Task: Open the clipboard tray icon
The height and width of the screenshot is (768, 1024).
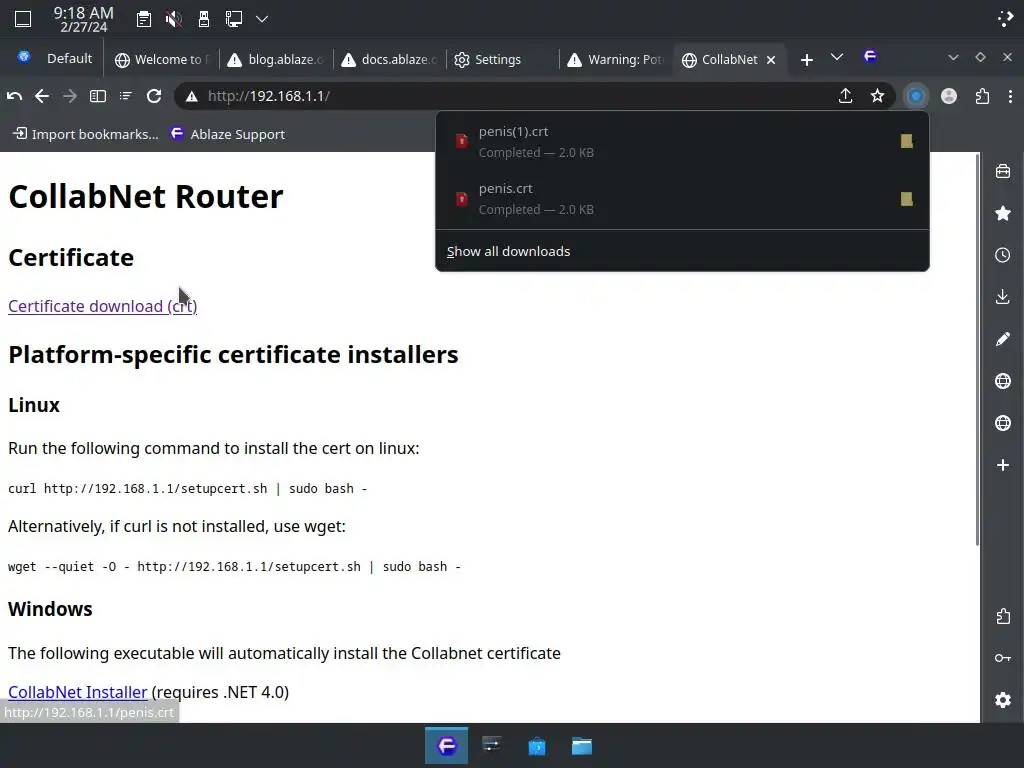Action: coord(144,19)
